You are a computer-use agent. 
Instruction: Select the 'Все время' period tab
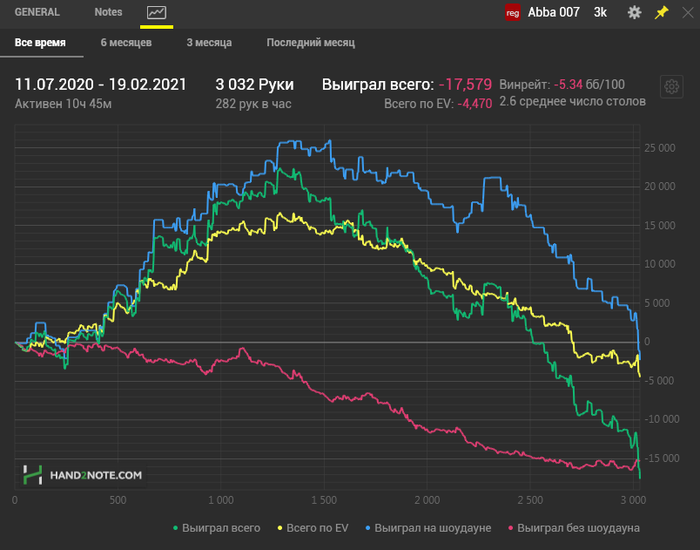coord(40,43)
